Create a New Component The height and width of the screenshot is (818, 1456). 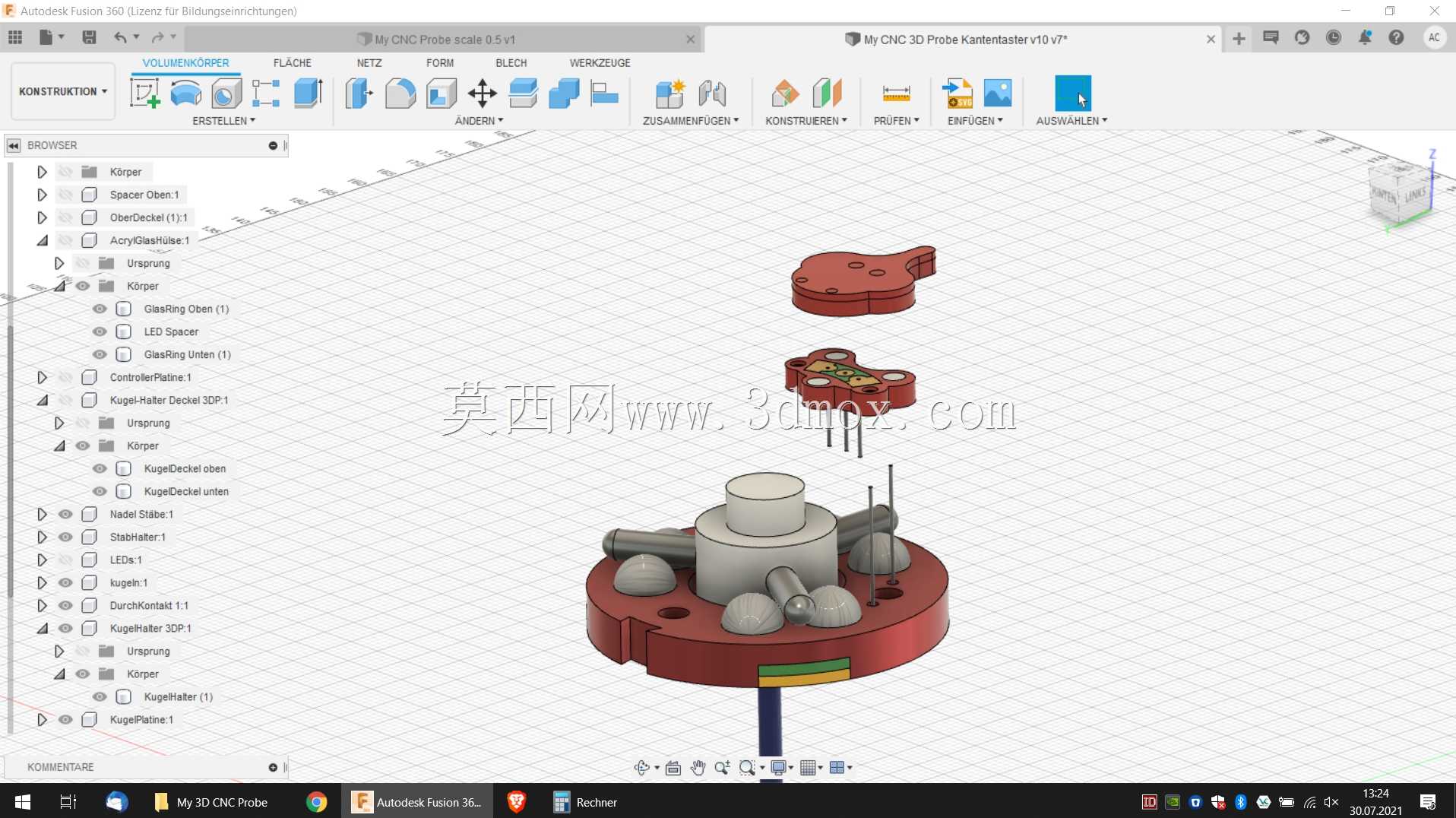670,93
